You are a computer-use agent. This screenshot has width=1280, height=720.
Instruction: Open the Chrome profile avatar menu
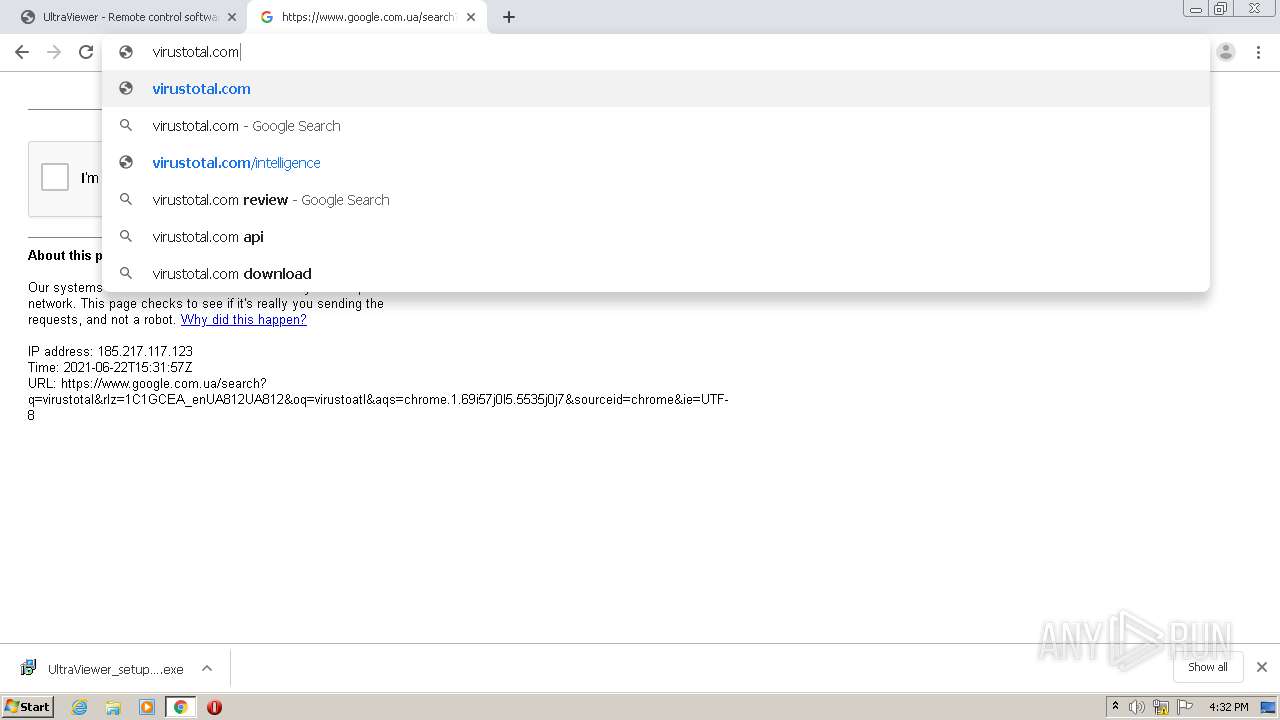[1226, 52]
